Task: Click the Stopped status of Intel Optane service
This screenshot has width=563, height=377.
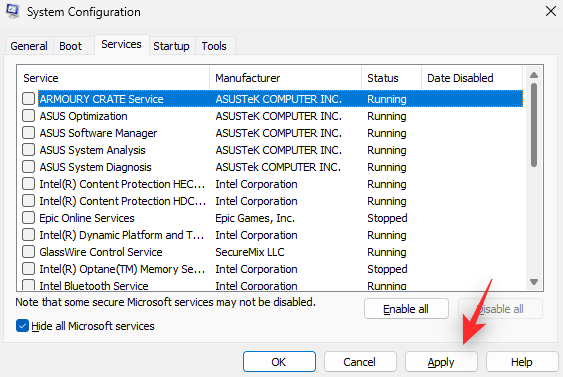Action: click(387, 269)
